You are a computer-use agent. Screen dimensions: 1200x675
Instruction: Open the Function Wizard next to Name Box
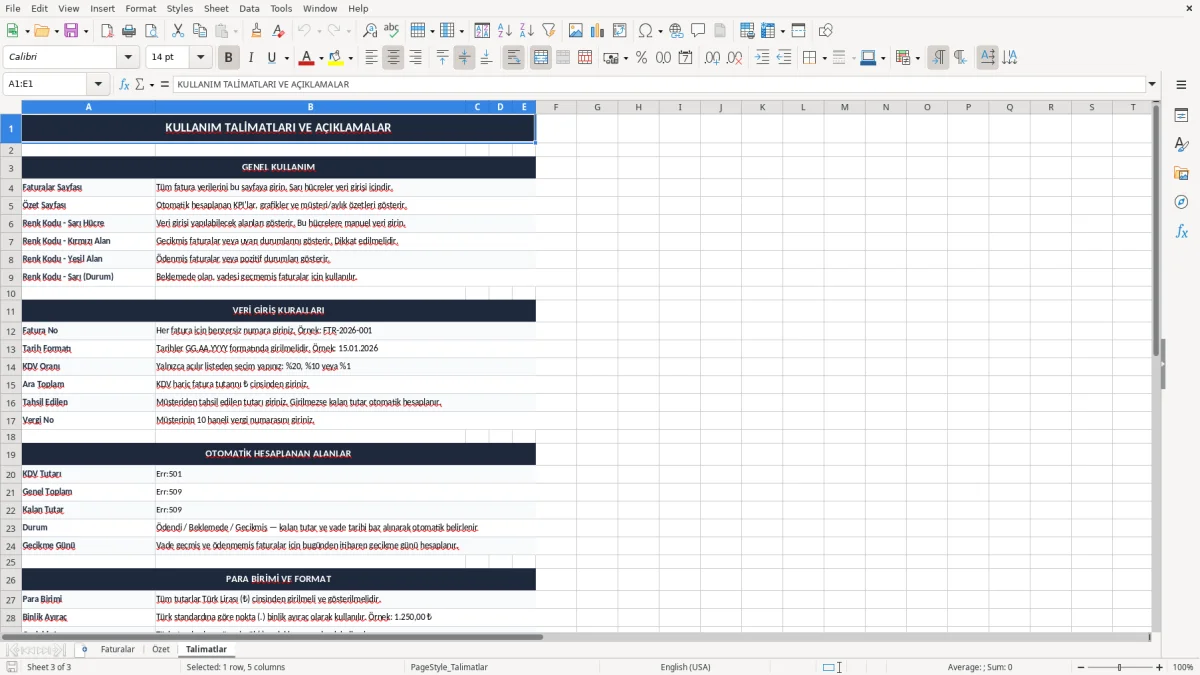pyautogui.click(x=125, y=85)
